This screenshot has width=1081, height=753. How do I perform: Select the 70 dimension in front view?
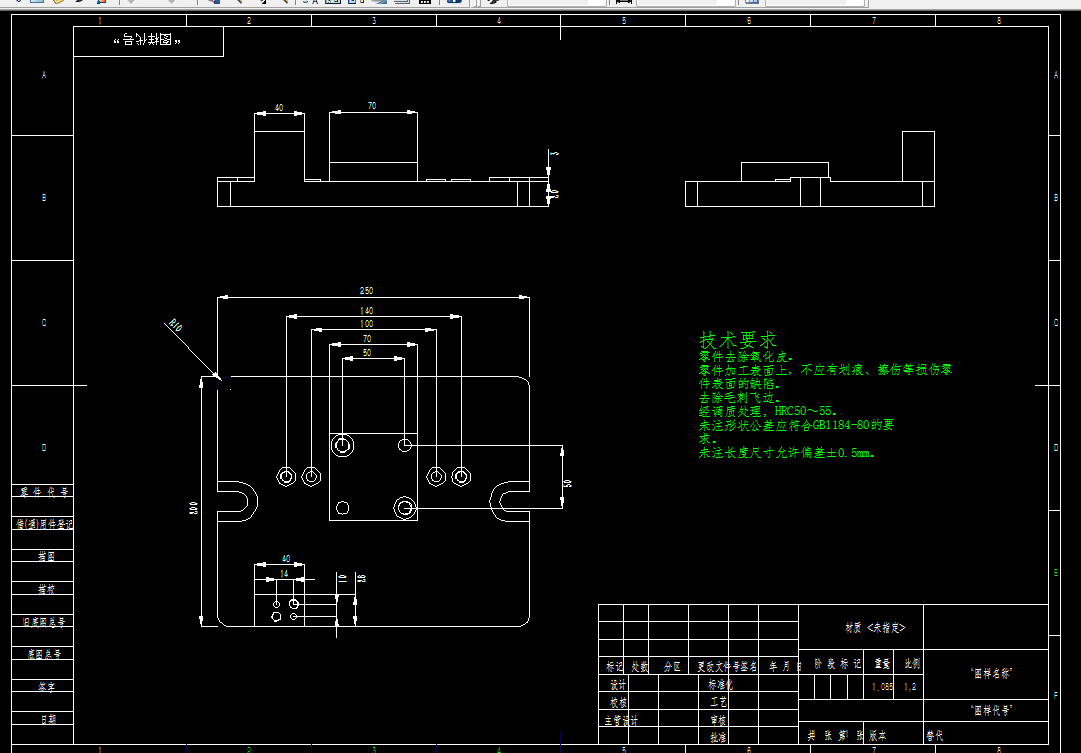click(x=372, y=106)
